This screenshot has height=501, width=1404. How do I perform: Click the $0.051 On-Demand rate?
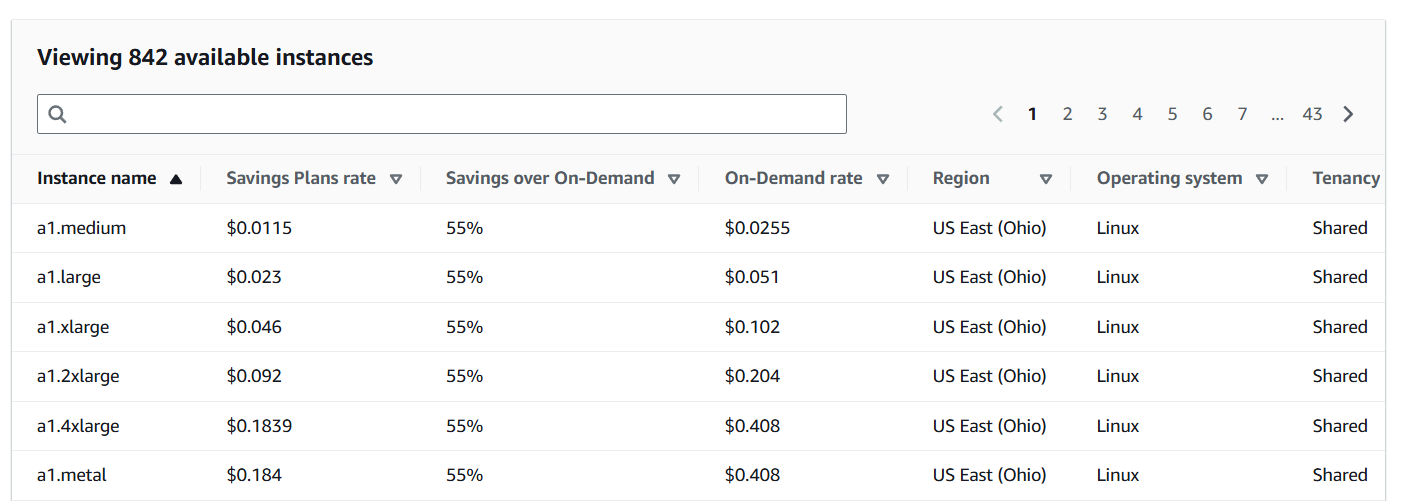pos(752,277)
